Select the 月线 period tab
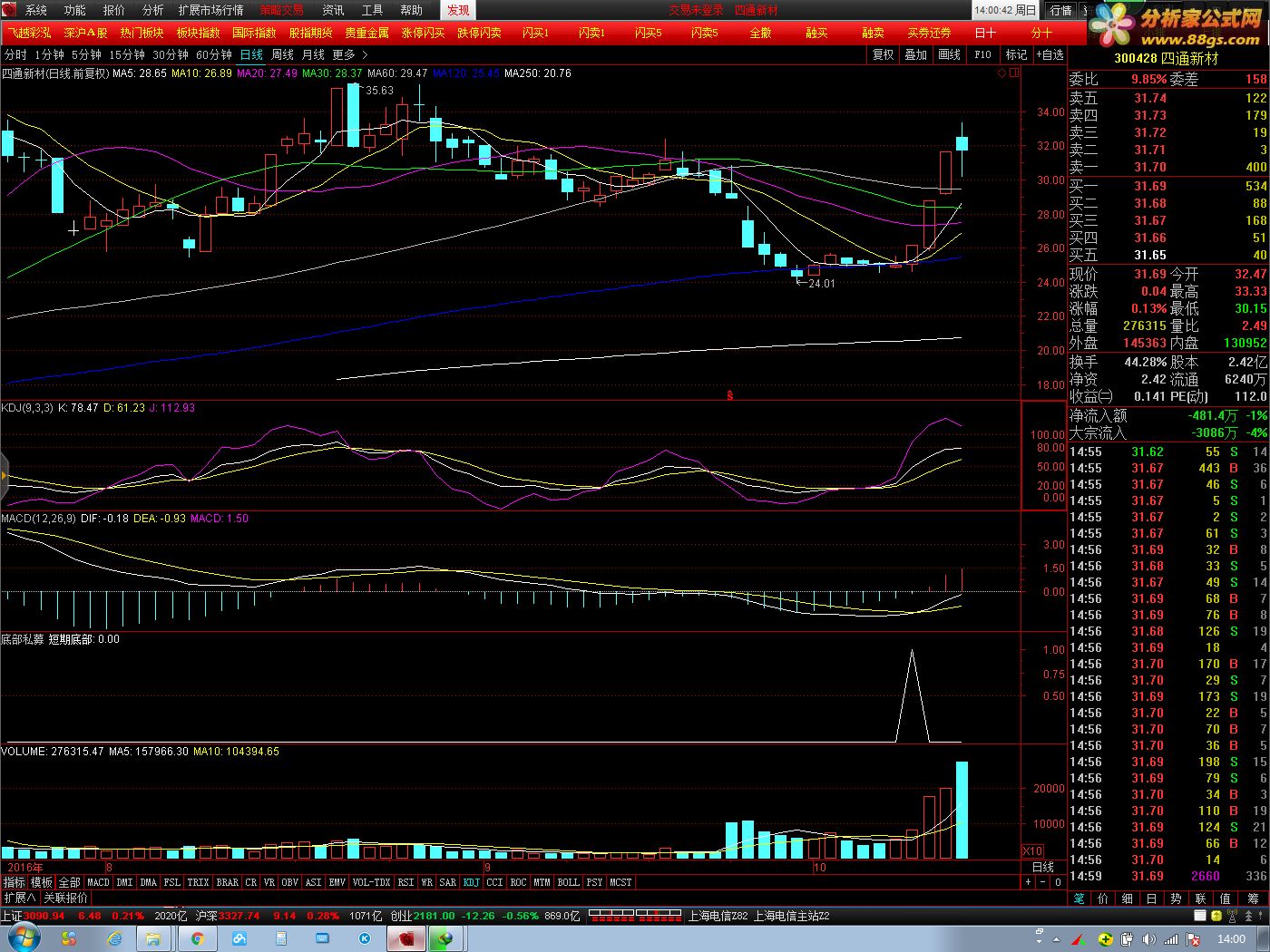 click(313, 54)
